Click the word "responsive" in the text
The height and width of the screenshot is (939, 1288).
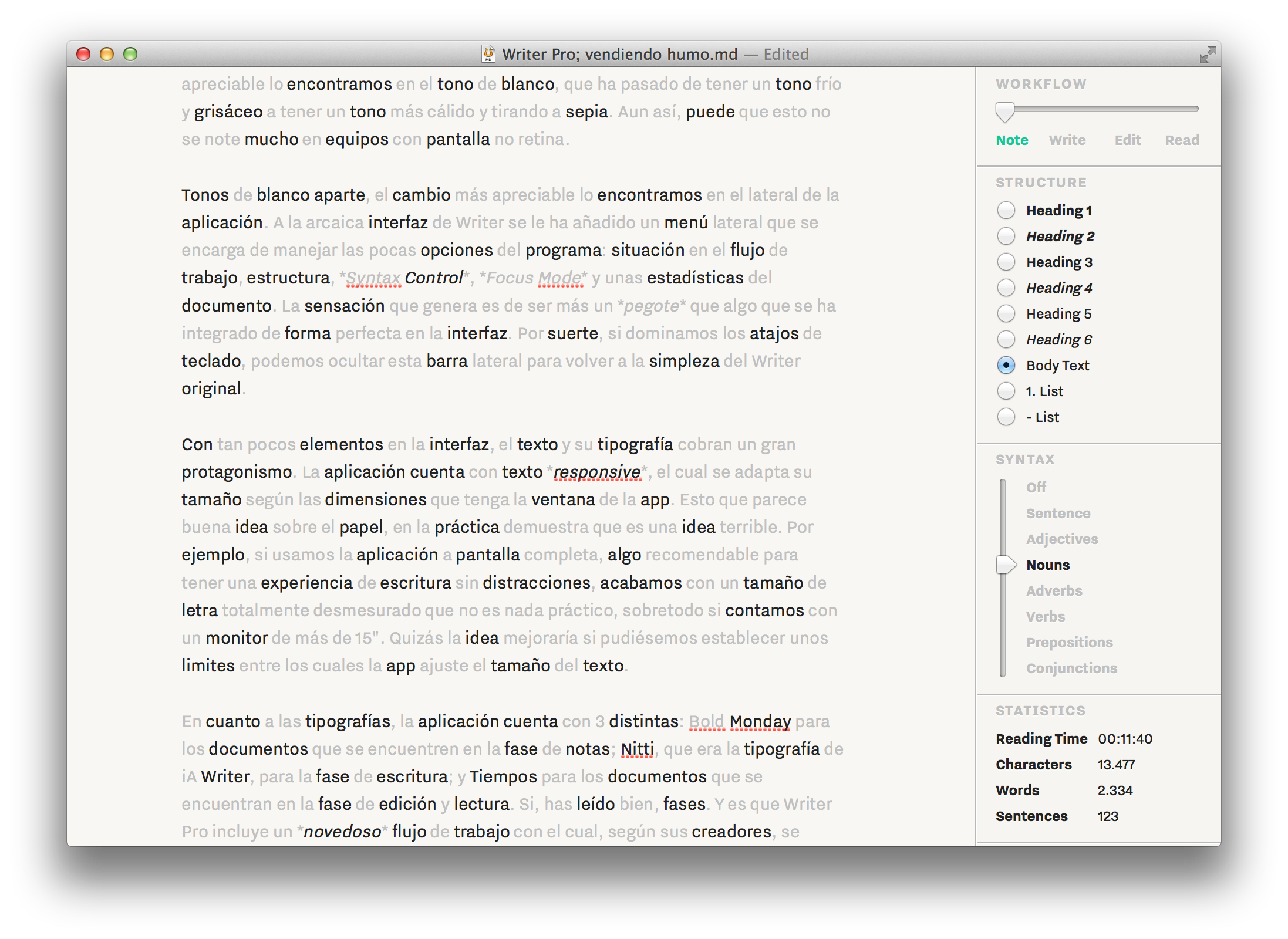click(x=596, y=472)
